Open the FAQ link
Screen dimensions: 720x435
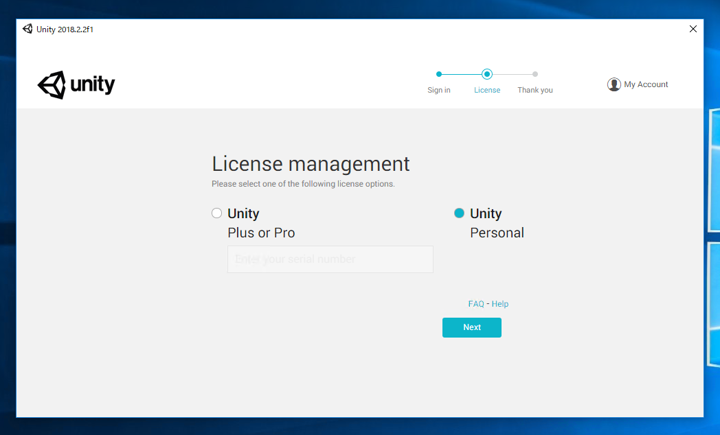coord(476,304)
